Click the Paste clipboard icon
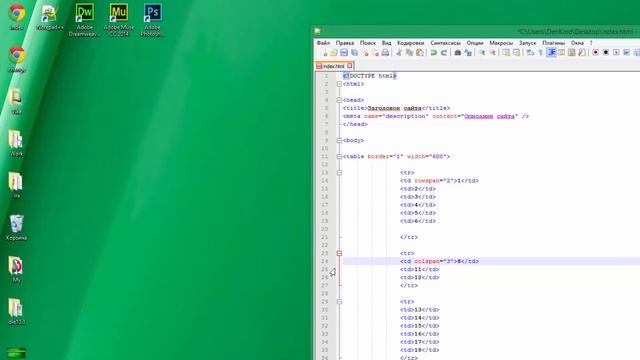The image size is (640, 360). coord(419,53)
